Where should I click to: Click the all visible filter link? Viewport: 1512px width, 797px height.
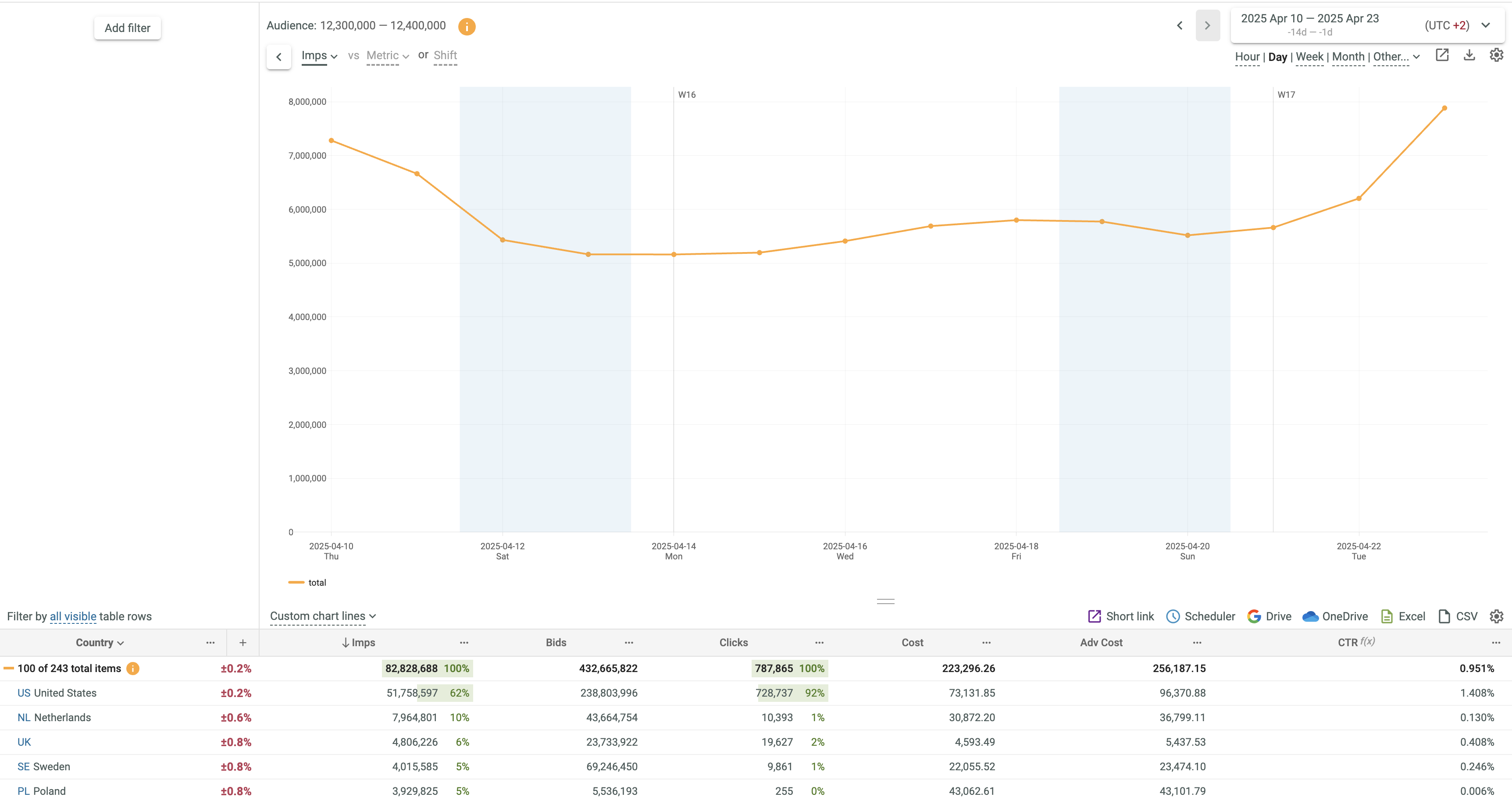(x=73, y=616)
